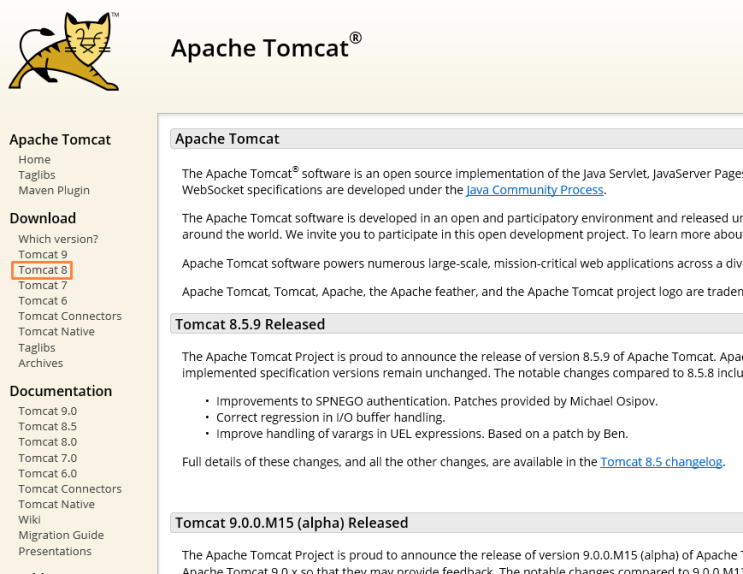Select Tomcat 6 download link

coord(43,301)
